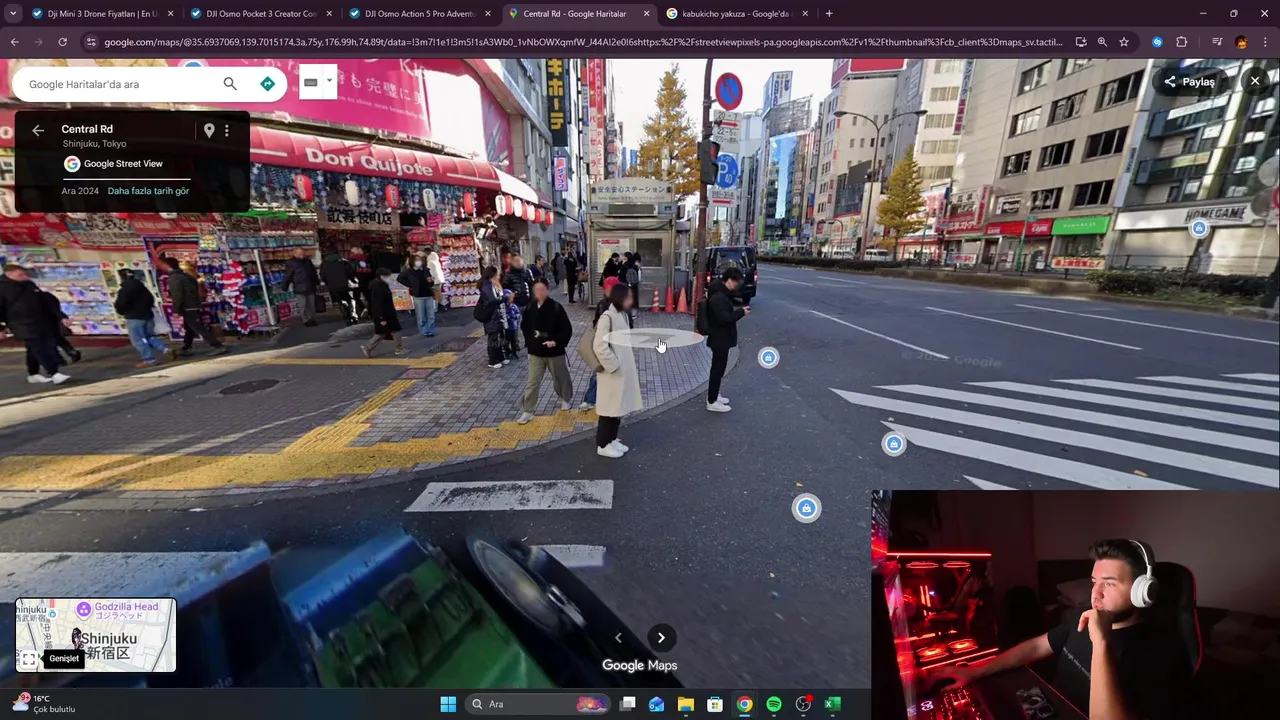Select the 'Central Rd - Google Haritalar' tab
This screenshot has width=1280, height=720.
[x=574, y=14]
